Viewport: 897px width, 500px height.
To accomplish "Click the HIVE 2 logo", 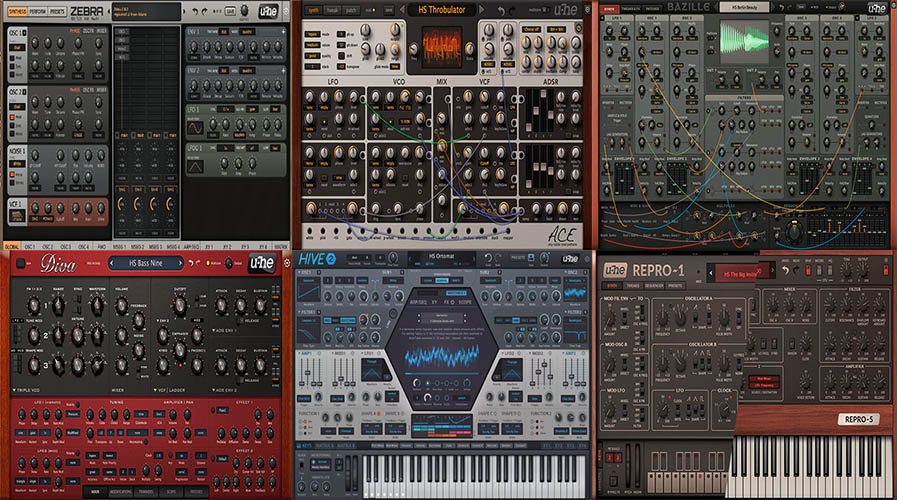I will pyautogui.click(x=317, y=259).
